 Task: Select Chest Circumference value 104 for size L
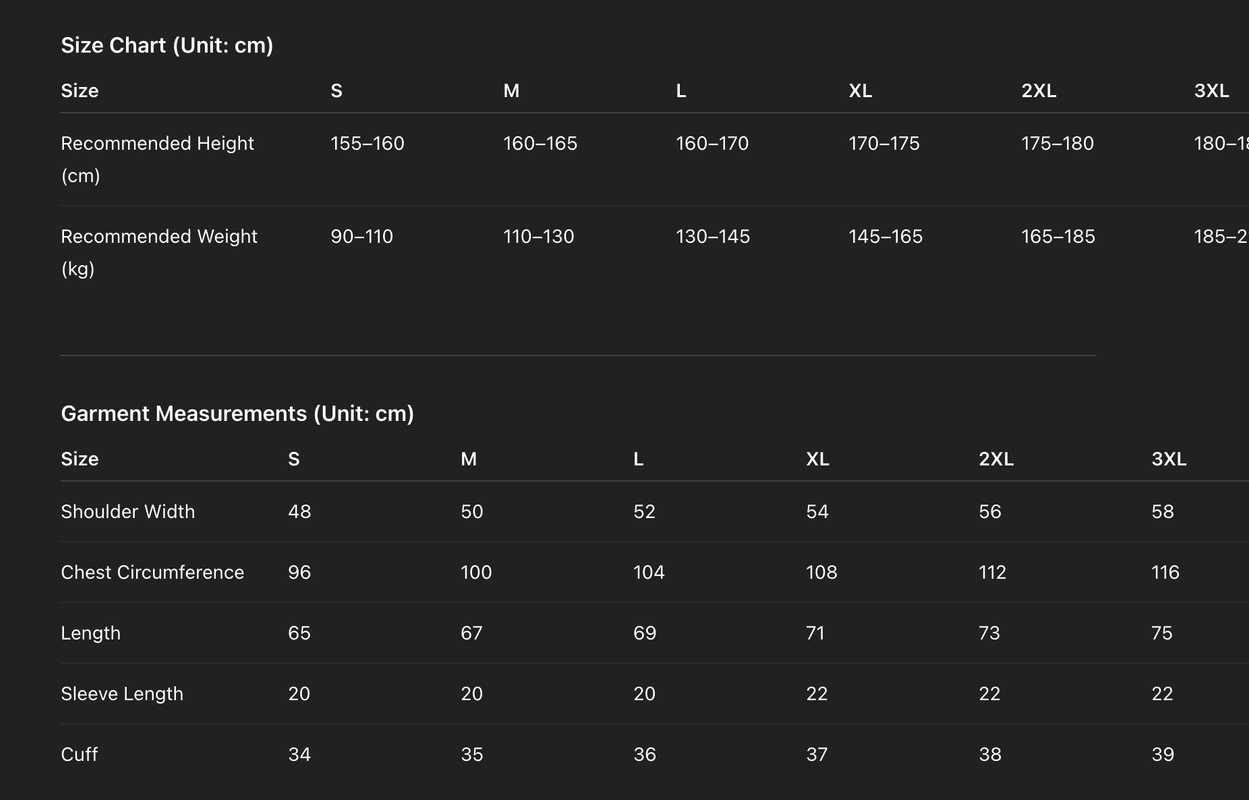pyautogui.click(x=649, y=572)
